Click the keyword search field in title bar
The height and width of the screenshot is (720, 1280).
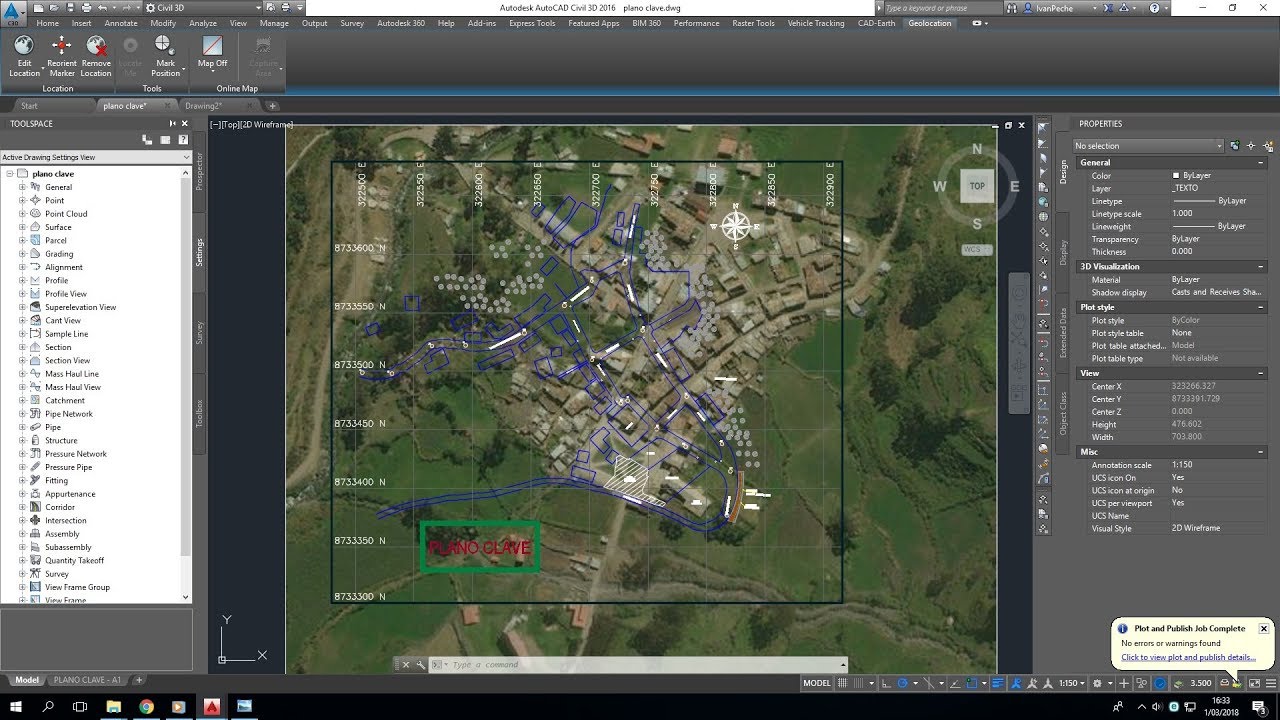pos(942,8)
